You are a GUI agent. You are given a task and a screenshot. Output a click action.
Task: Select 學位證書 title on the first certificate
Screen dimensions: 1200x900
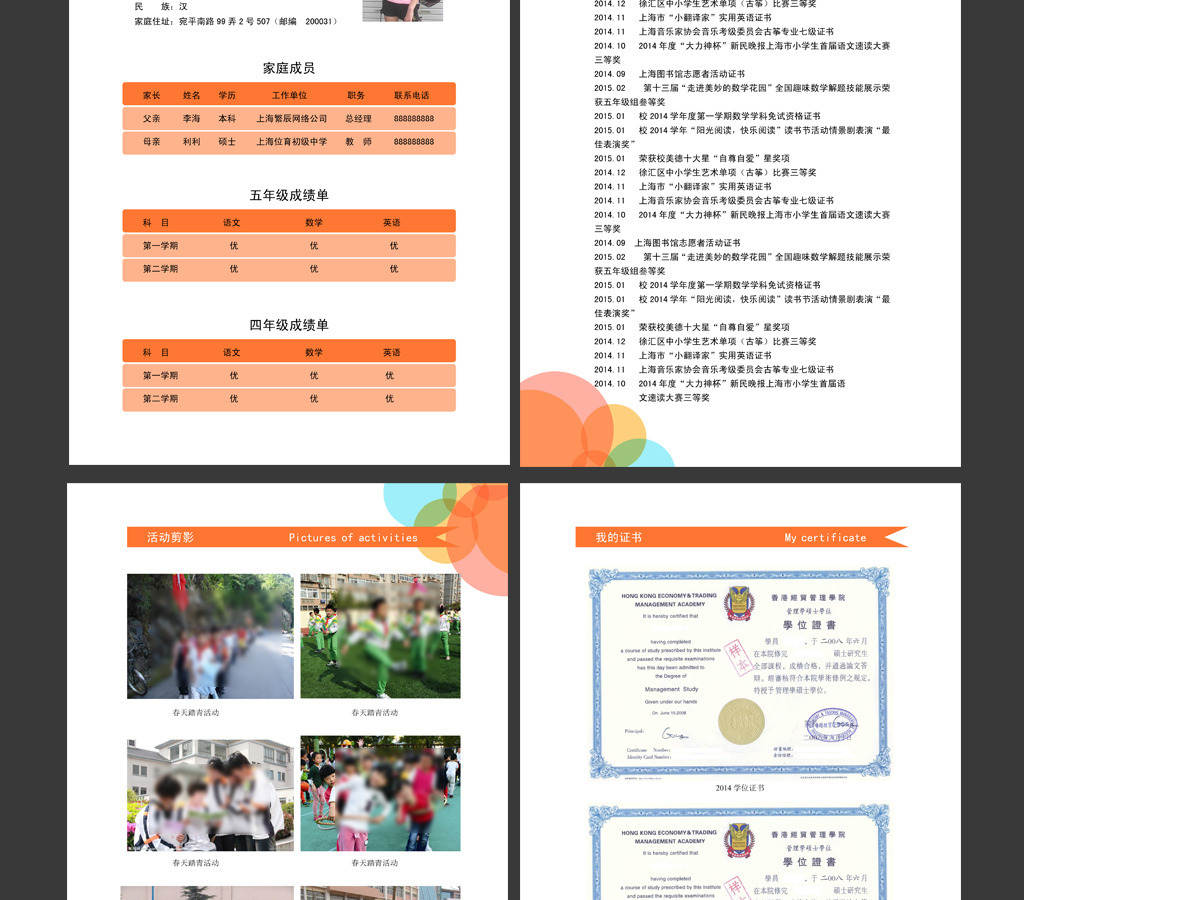809,623
